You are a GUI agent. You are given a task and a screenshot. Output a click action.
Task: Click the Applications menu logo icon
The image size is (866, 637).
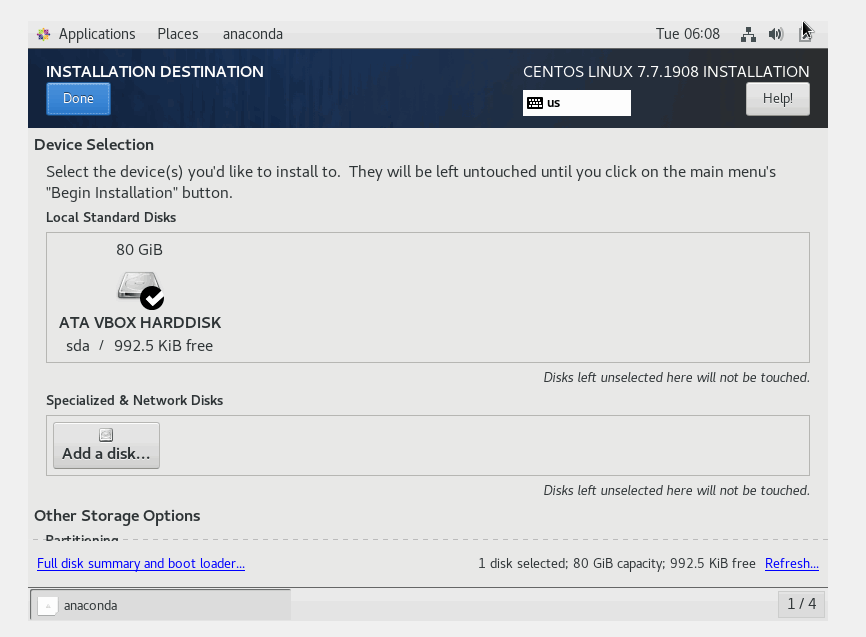44,34
